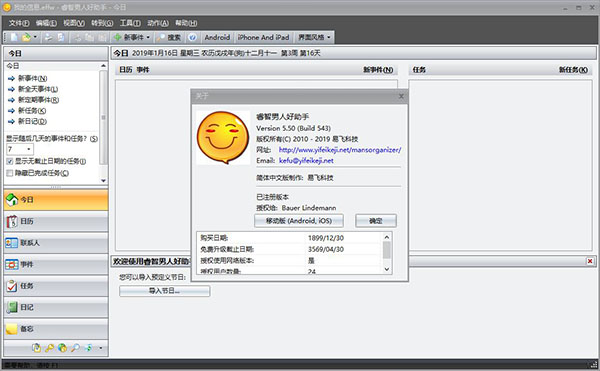The height and width of the screenshot is (371, 600).
Task: Click the new document icon in toolbar
Action: 14,37
